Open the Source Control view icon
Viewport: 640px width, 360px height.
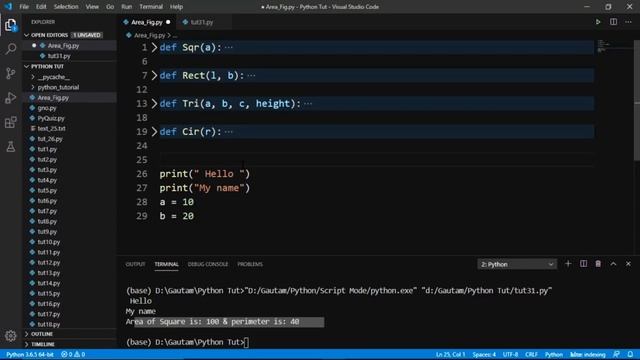(x=11, y=73)
